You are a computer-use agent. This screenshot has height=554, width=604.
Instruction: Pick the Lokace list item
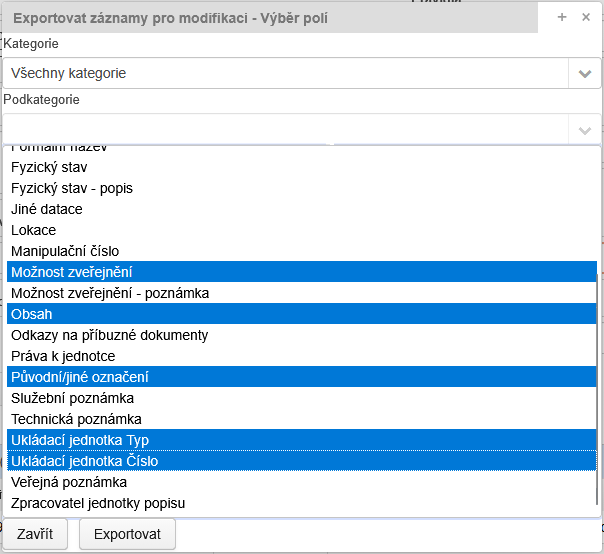tap(33, 230)
